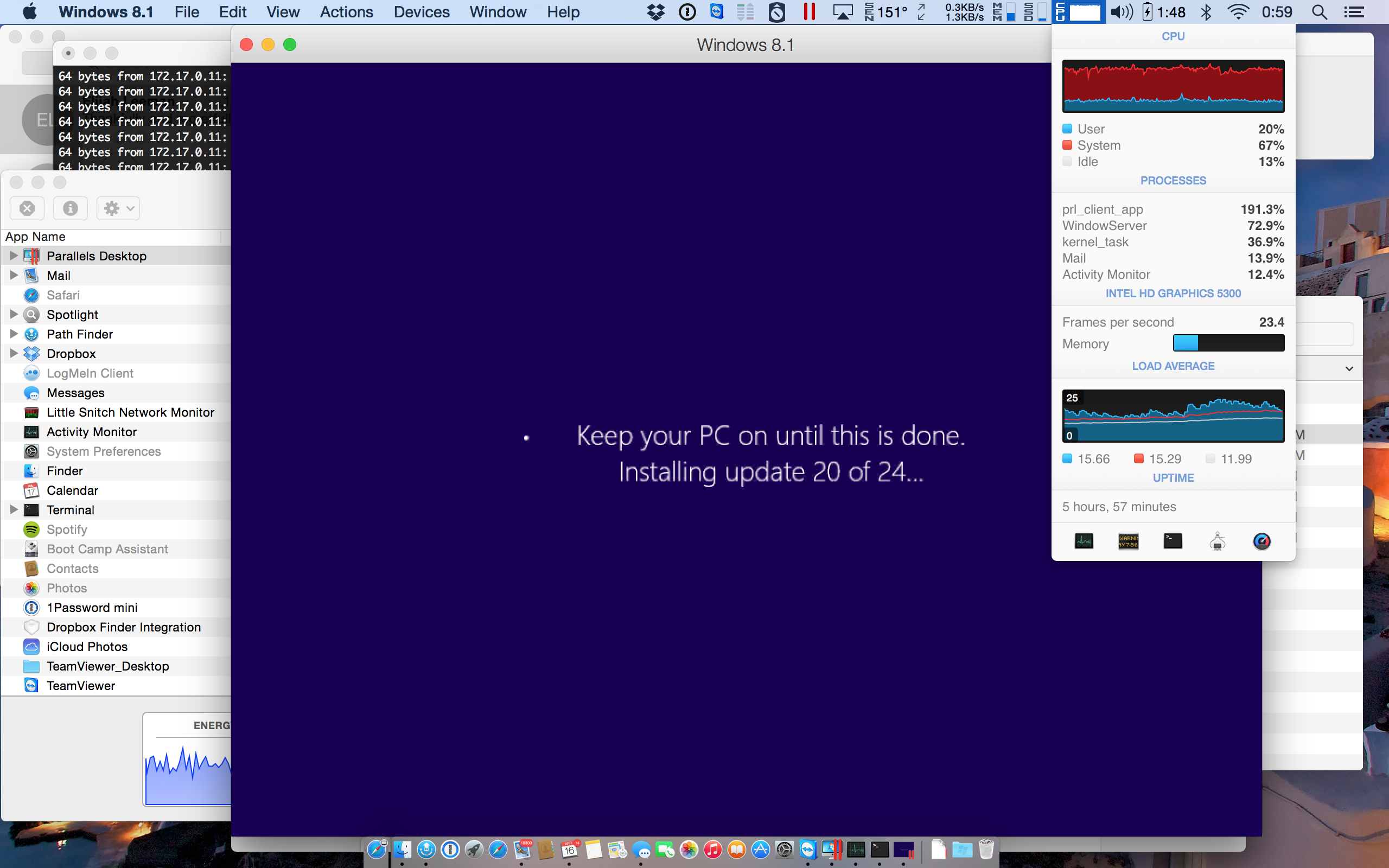Open iStat Menus gauge icon in panel
This screenshot has height=868, width=1389.
[1261, 541]
